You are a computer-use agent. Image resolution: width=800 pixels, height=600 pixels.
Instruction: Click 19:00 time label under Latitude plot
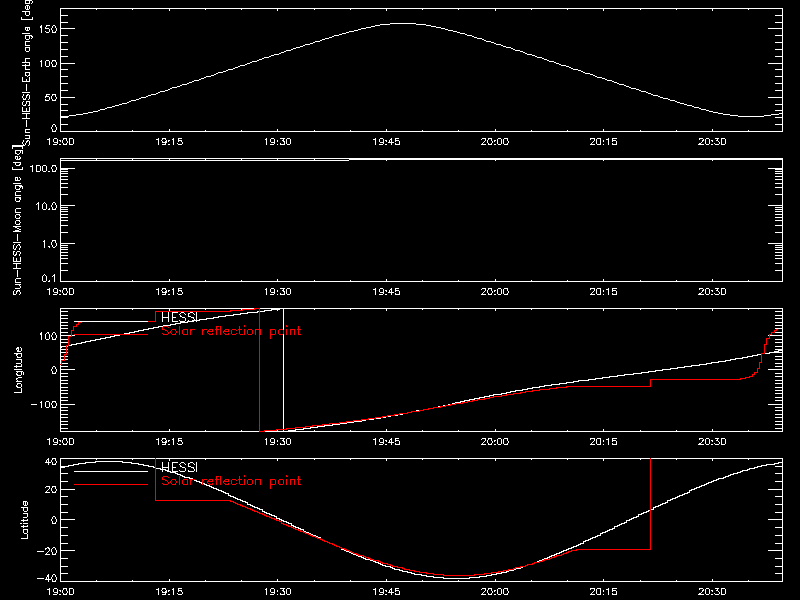coord(60,592)
